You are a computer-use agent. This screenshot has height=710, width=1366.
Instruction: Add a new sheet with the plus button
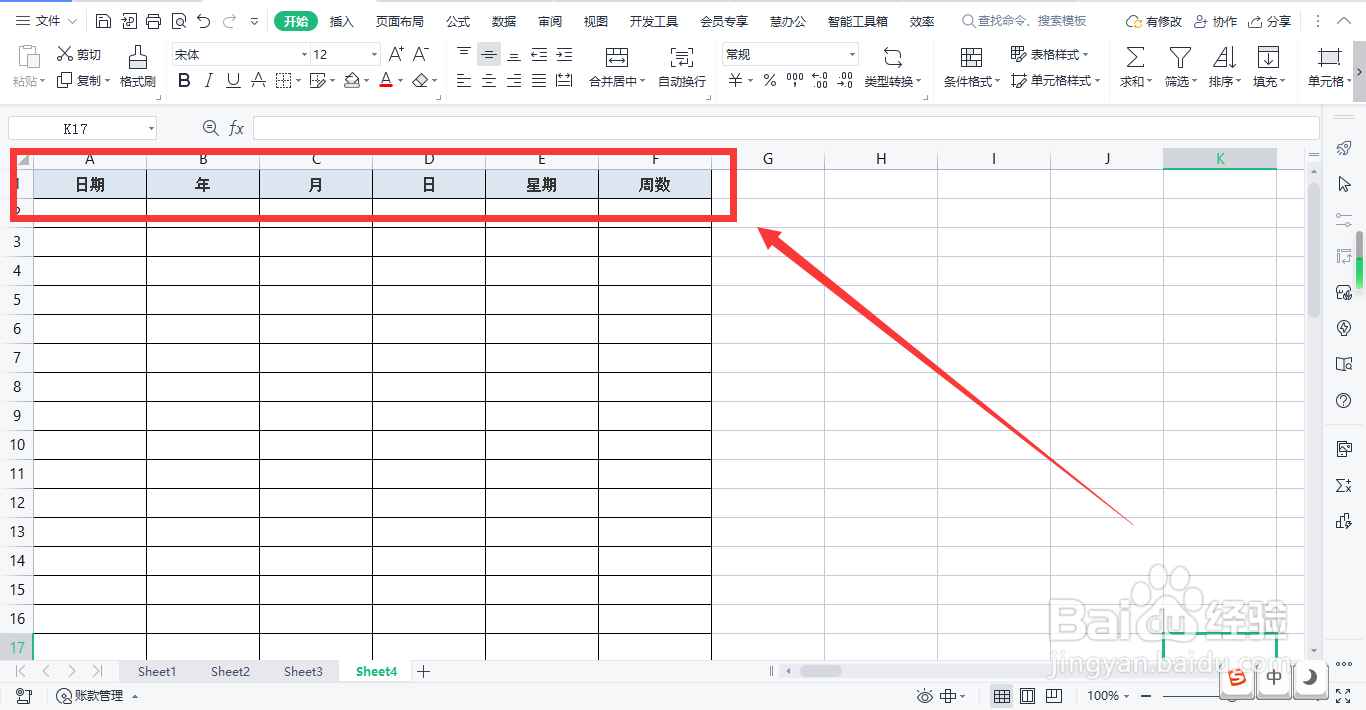423,672
